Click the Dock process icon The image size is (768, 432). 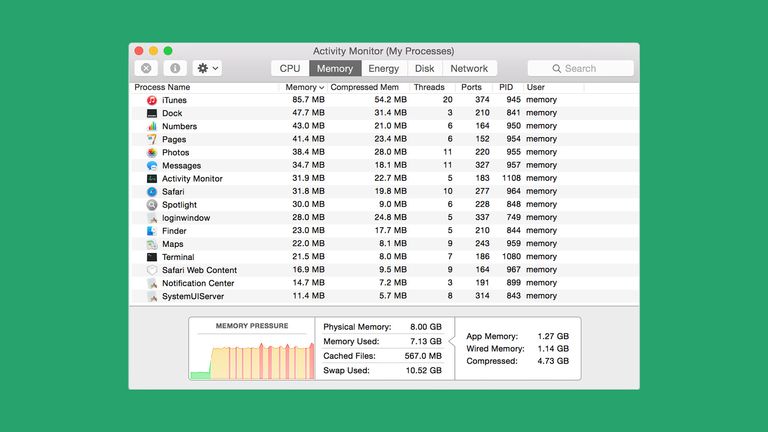point(152,113)
